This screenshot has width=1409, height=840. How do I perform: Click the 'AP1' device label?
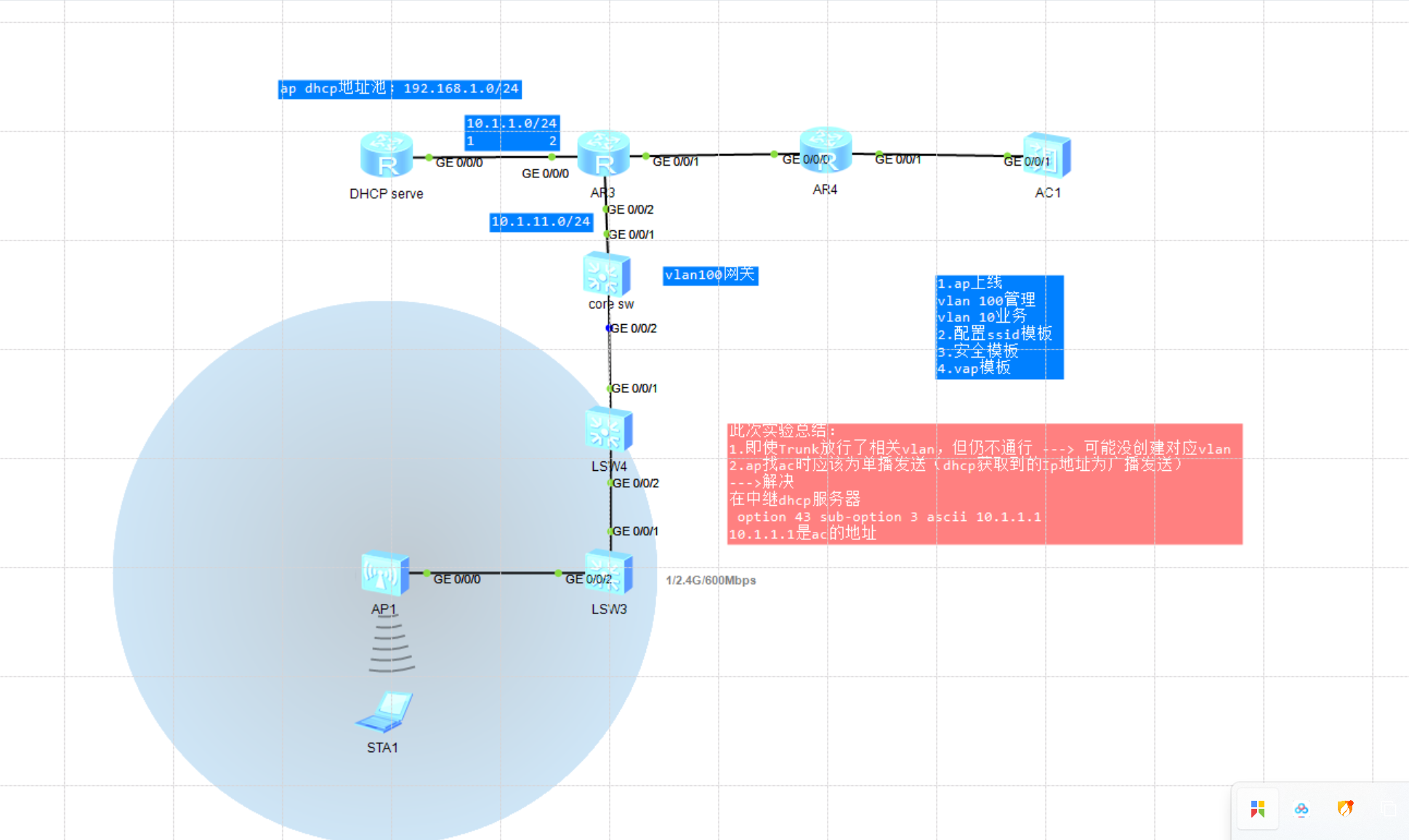tap(384, 609)
